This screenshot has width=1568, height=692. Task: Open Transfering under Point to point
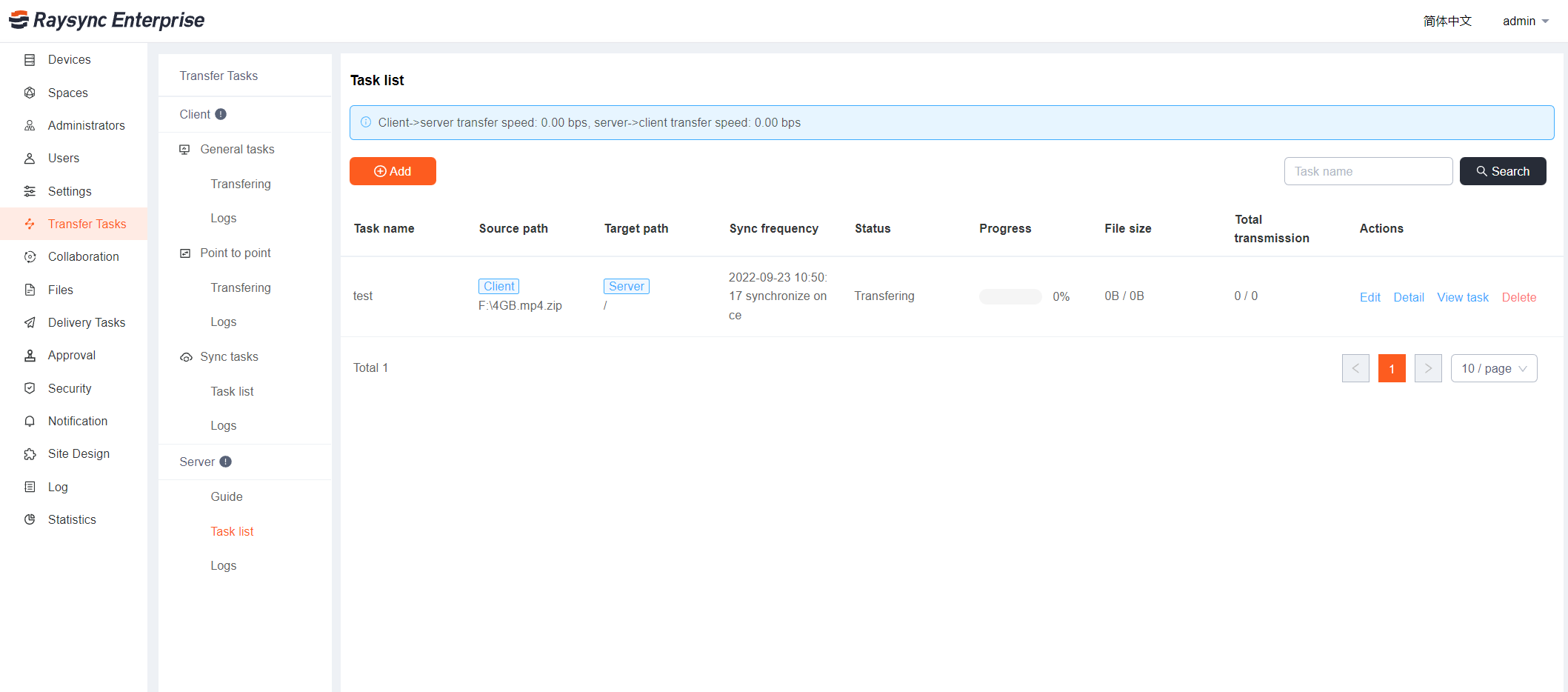(241, 287)
